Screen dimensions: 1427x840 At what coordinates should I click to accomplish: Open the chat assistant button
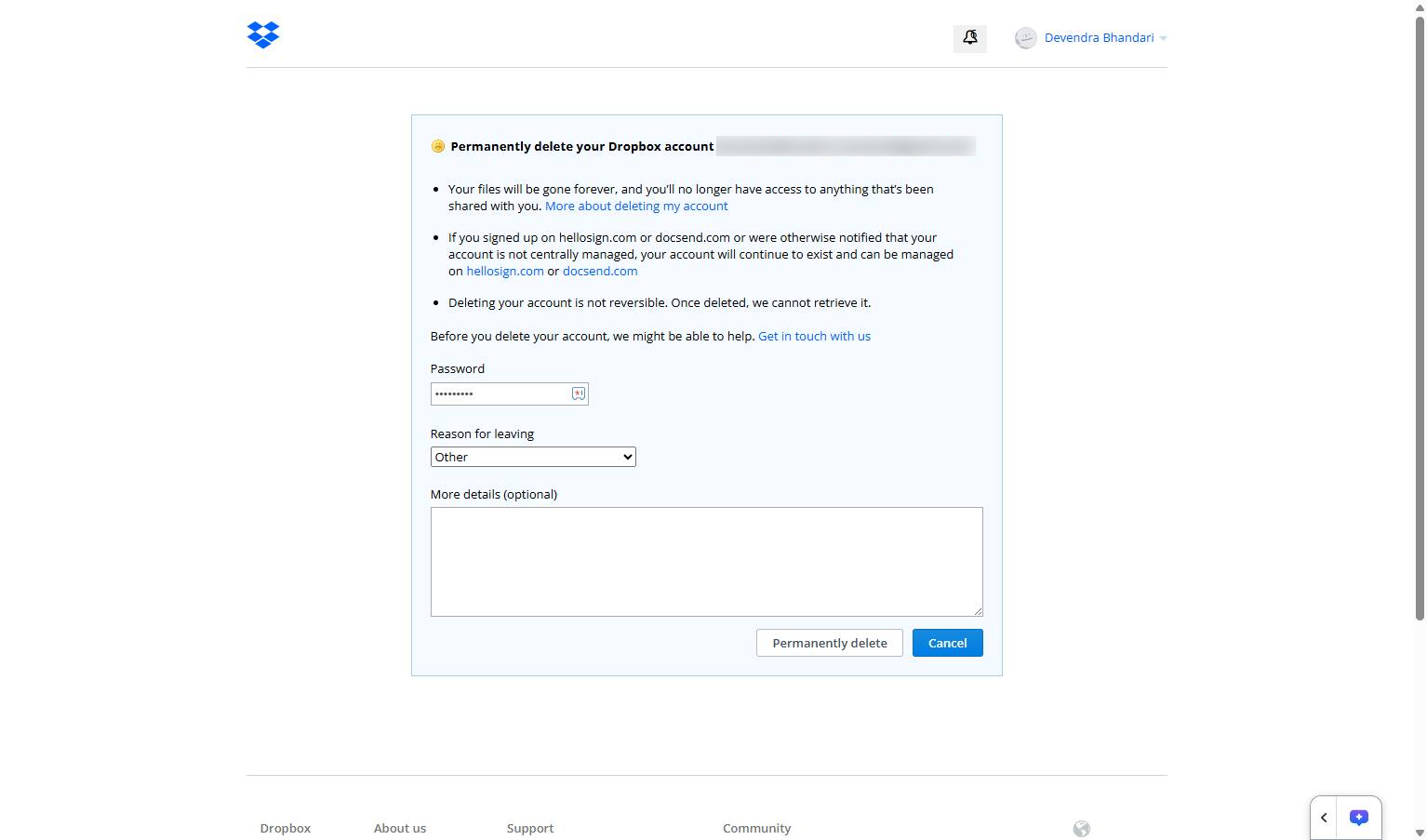(x=1359, y=818)
